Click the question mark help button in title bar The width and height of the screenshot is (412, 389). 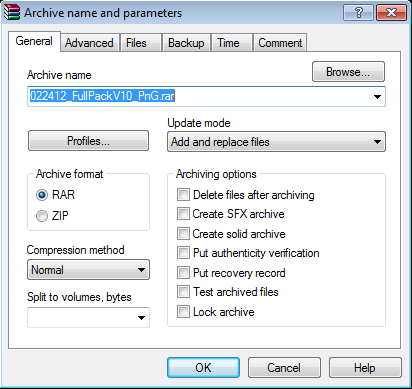tap(358, 13)
